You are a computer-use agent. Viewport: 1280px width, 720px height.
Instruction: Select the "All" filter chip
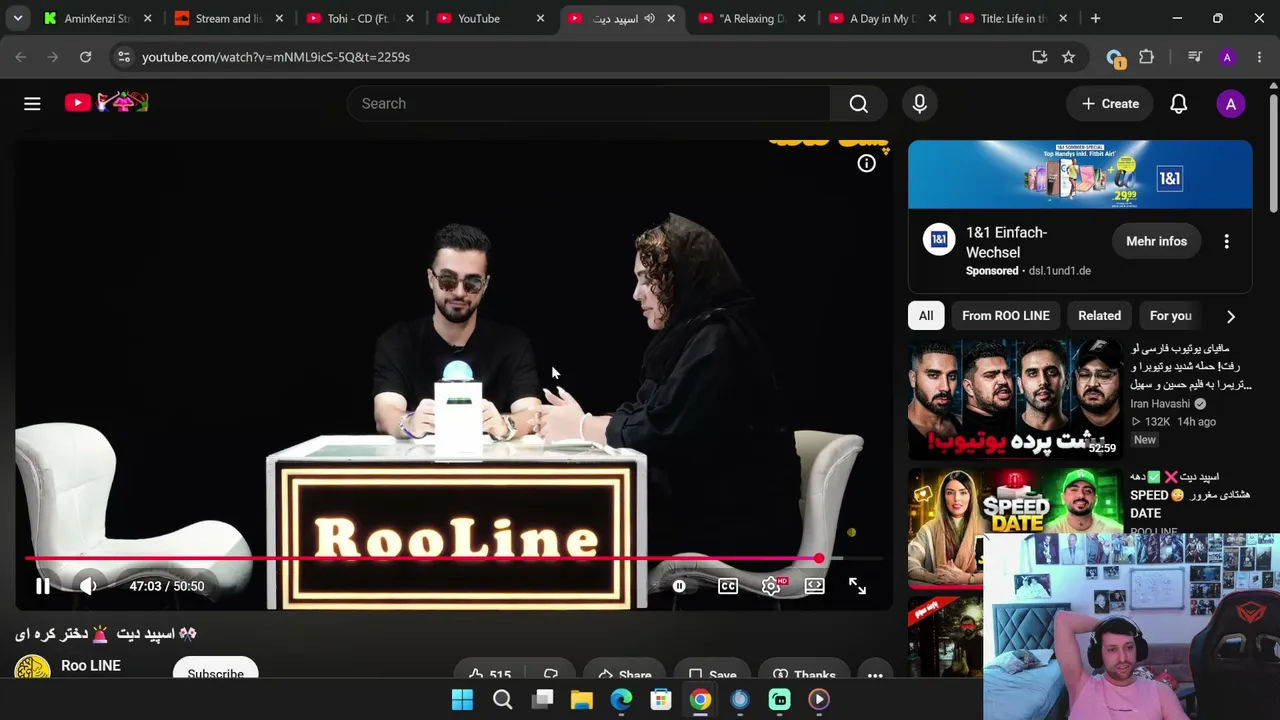(926, 316)
